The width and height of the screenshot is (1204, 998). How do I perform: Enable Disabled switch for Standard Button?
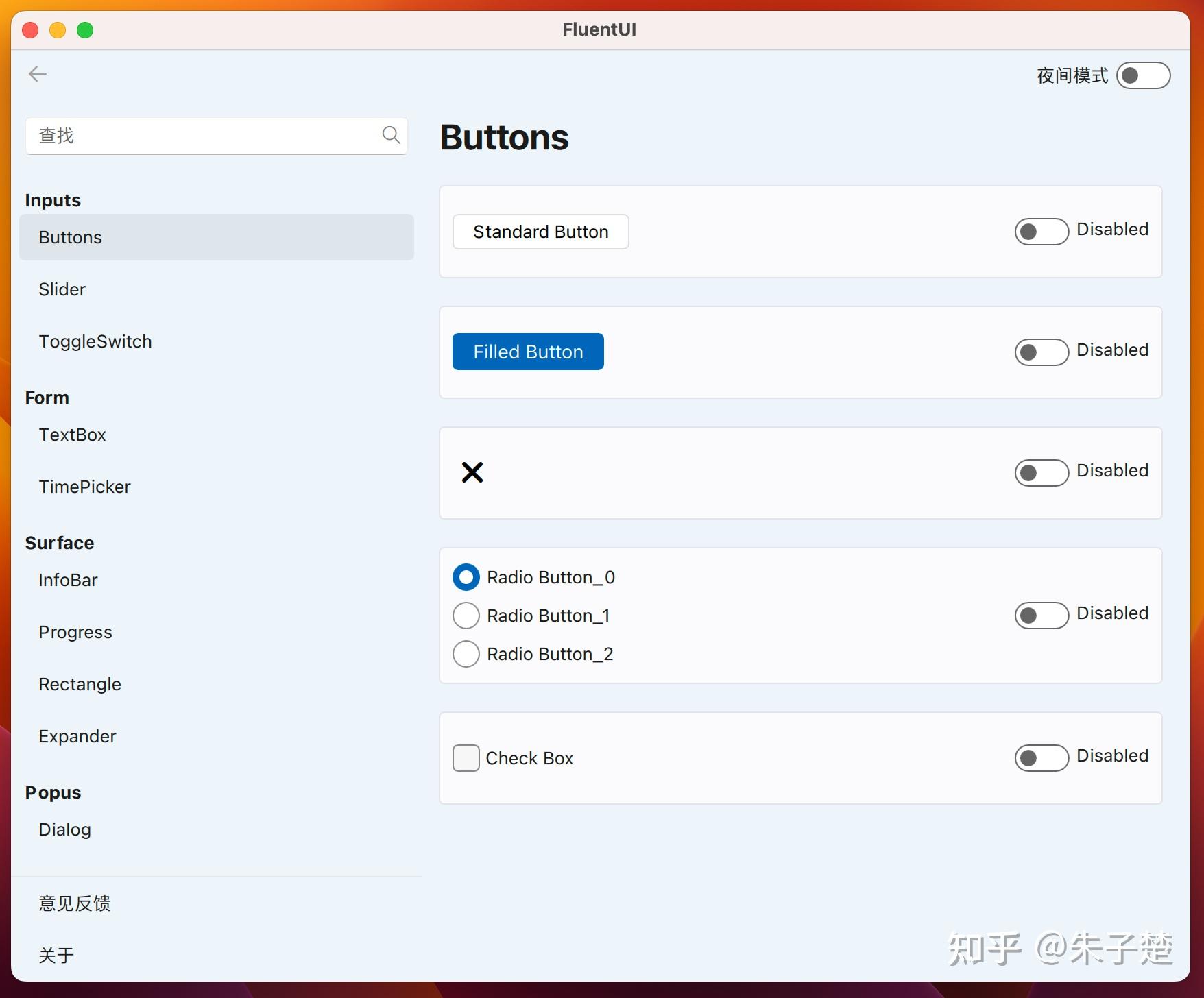(1042, 232)
